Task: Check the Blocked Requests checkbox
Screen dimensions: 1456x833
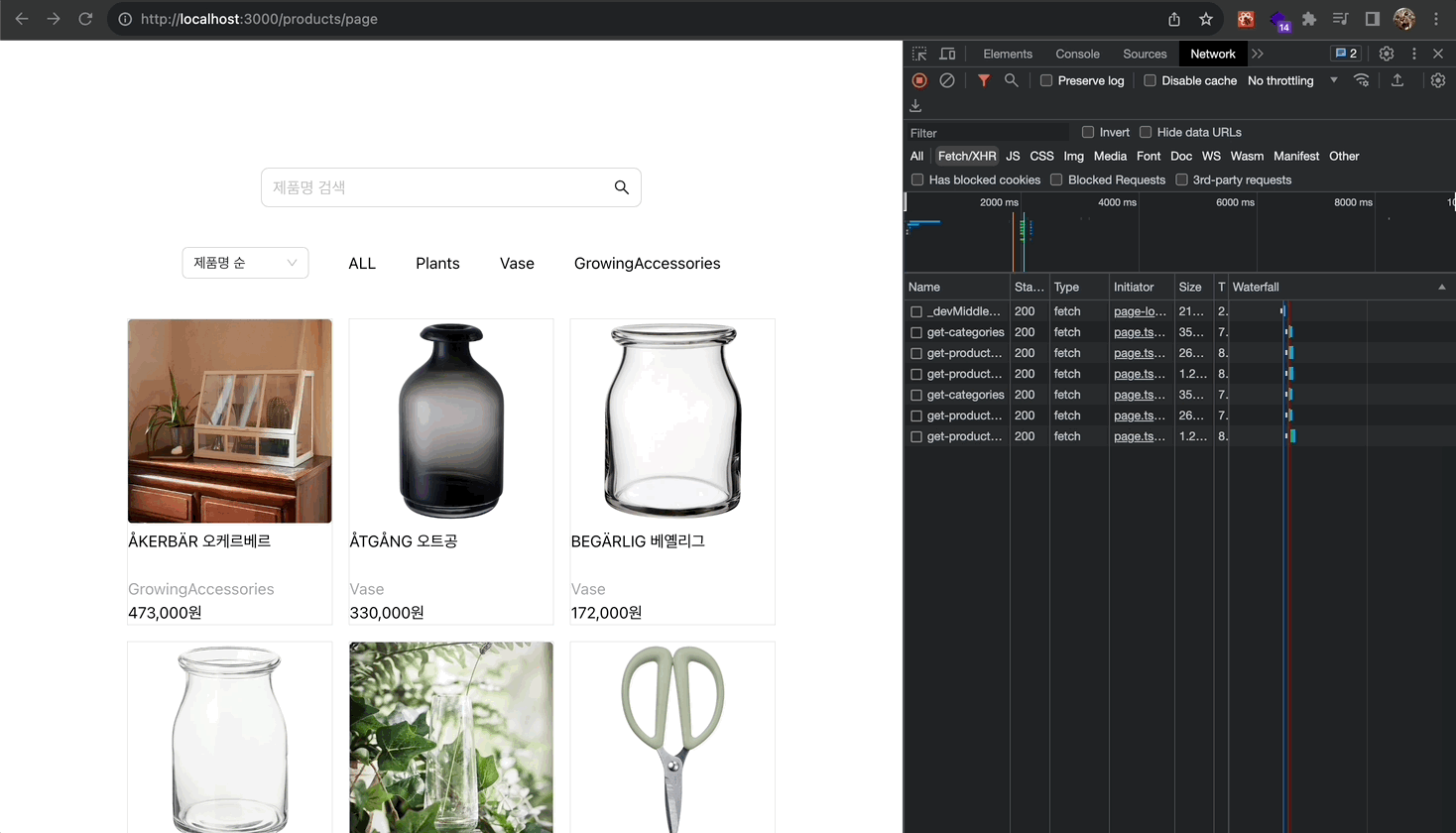Action: pos(1056,179)
